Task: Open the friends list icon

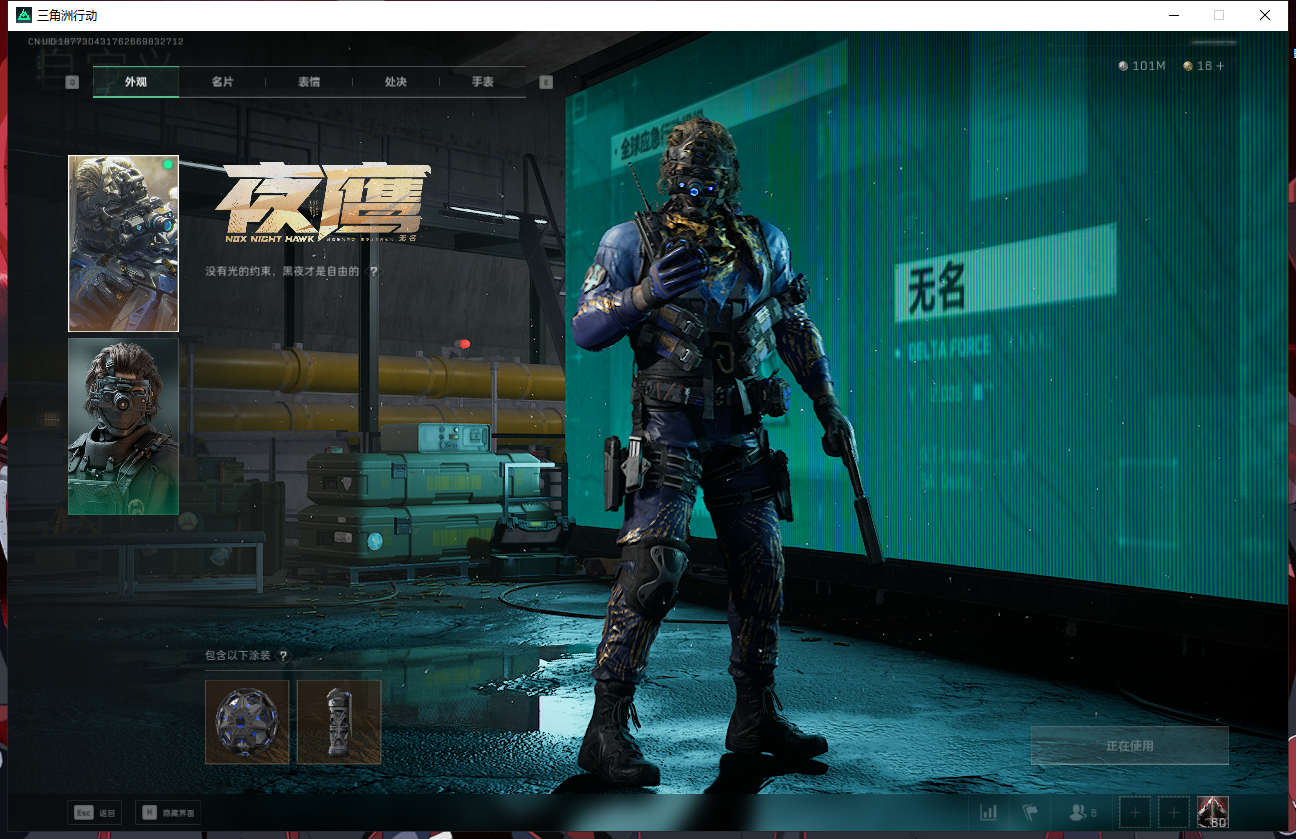Action: 1083,813
